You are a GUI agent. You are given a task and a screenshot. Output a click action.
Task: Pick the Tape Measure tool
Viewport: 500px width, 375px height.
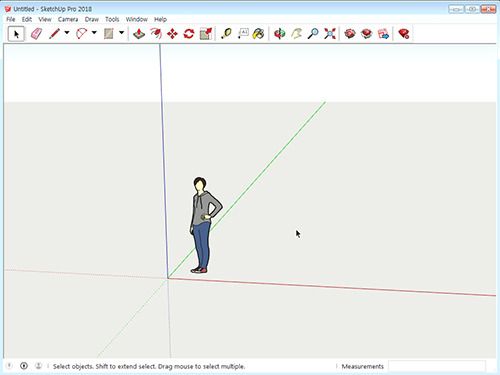coord(226,34)
